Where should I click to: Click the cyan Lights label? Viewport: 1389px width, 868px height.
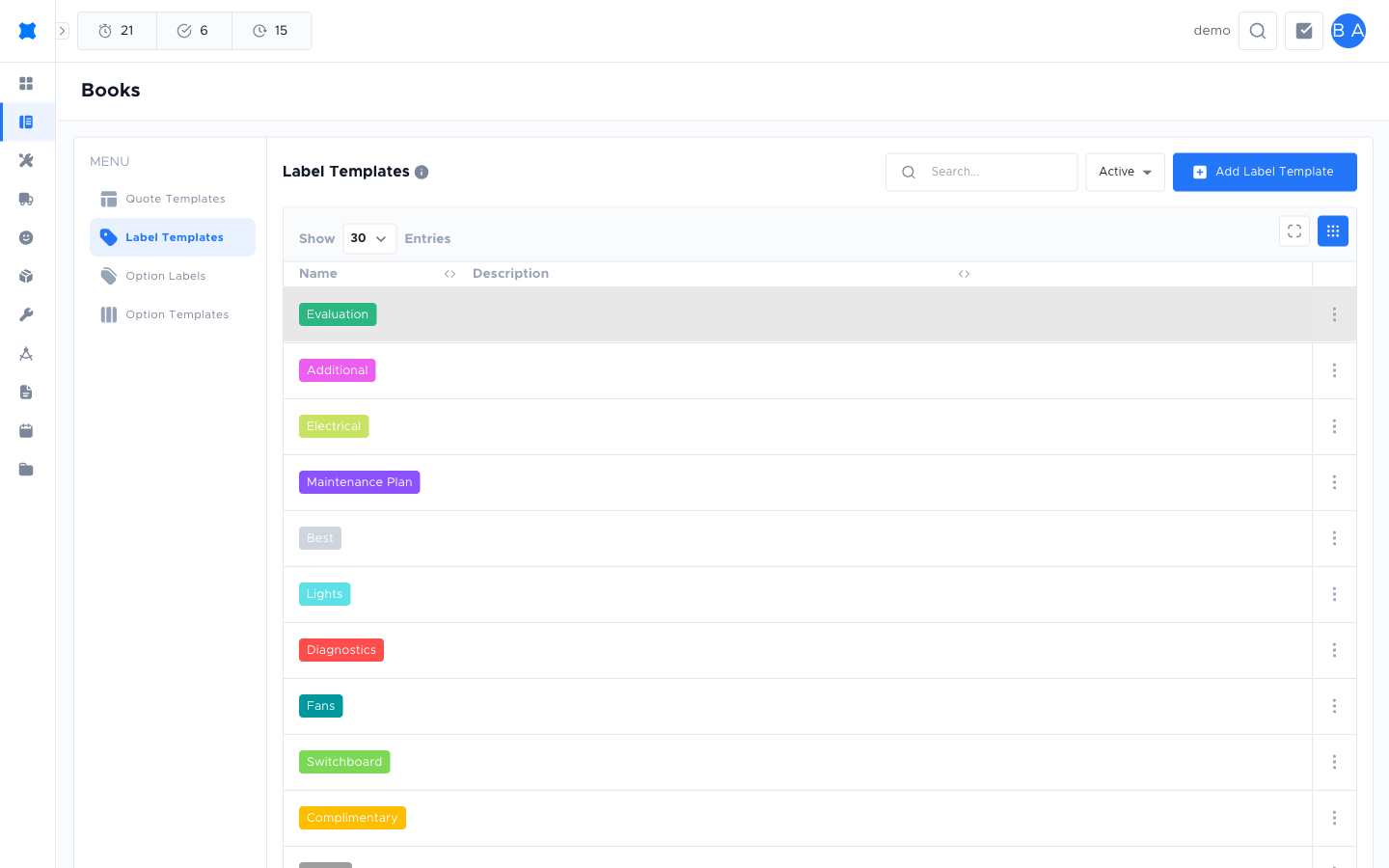(325, 594)
